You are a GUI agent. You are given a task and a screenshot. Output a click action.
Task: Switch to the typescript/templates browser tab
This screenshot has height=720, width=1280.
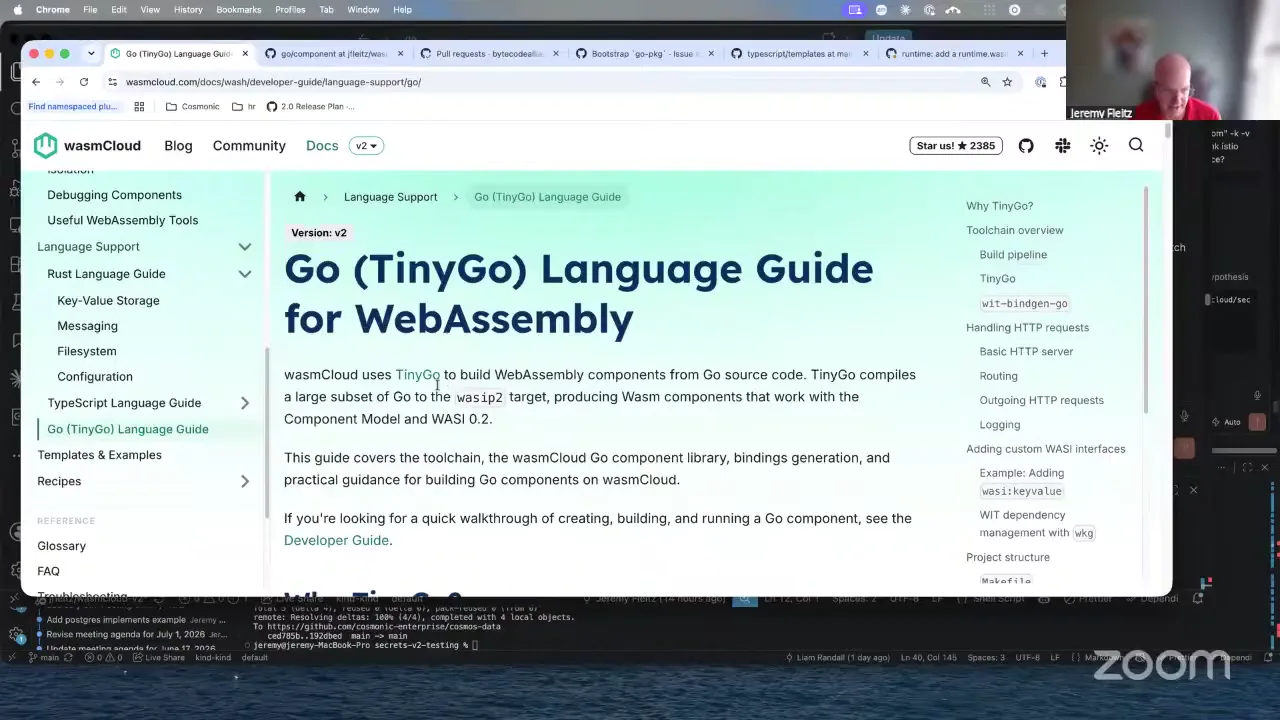pos(798,54)
